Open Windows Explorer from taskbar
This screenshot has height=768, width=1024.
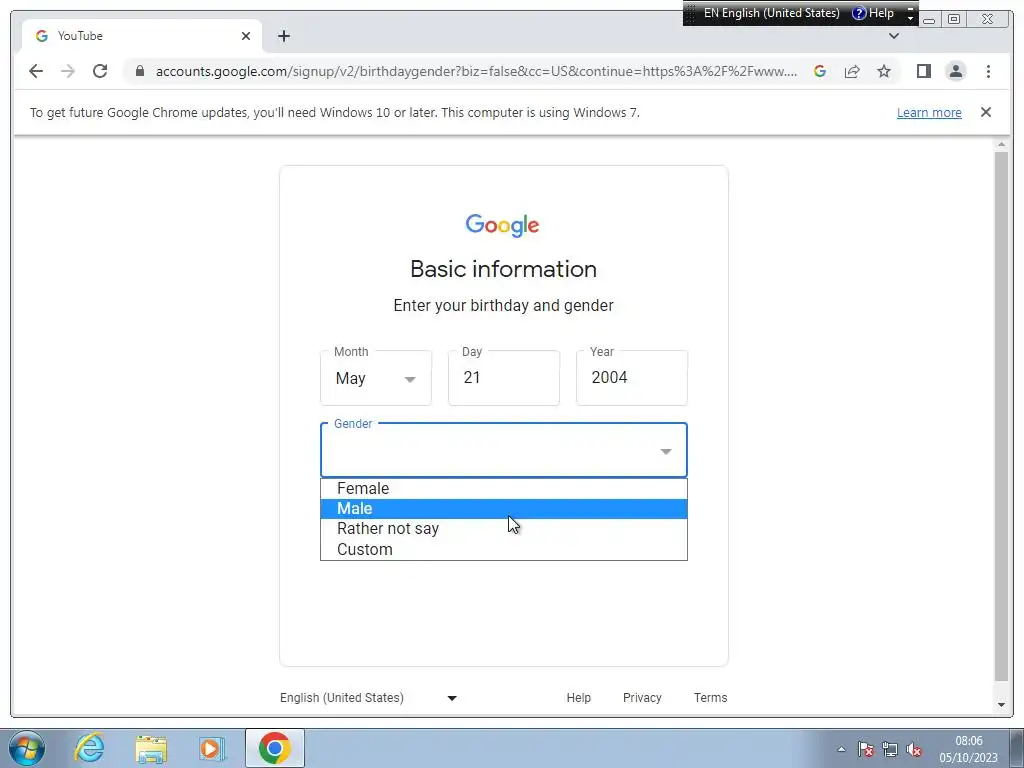tap(151, 748)
